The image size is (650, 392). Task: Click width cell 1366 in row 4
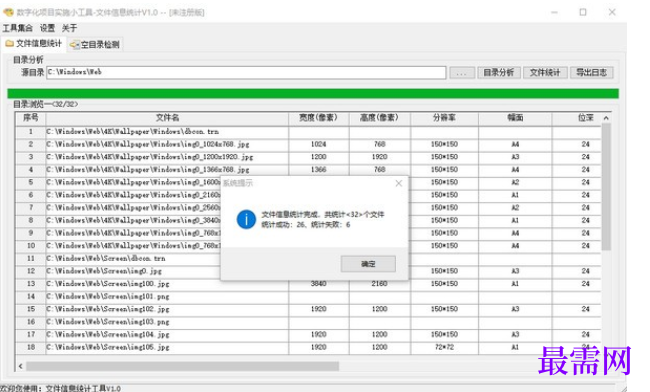click(x=318, y=169)
